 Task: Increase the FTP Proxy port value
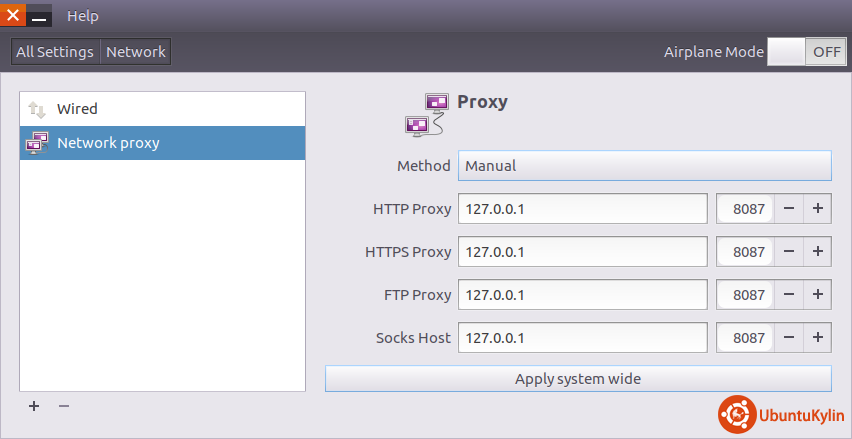(x=817, y=295)
